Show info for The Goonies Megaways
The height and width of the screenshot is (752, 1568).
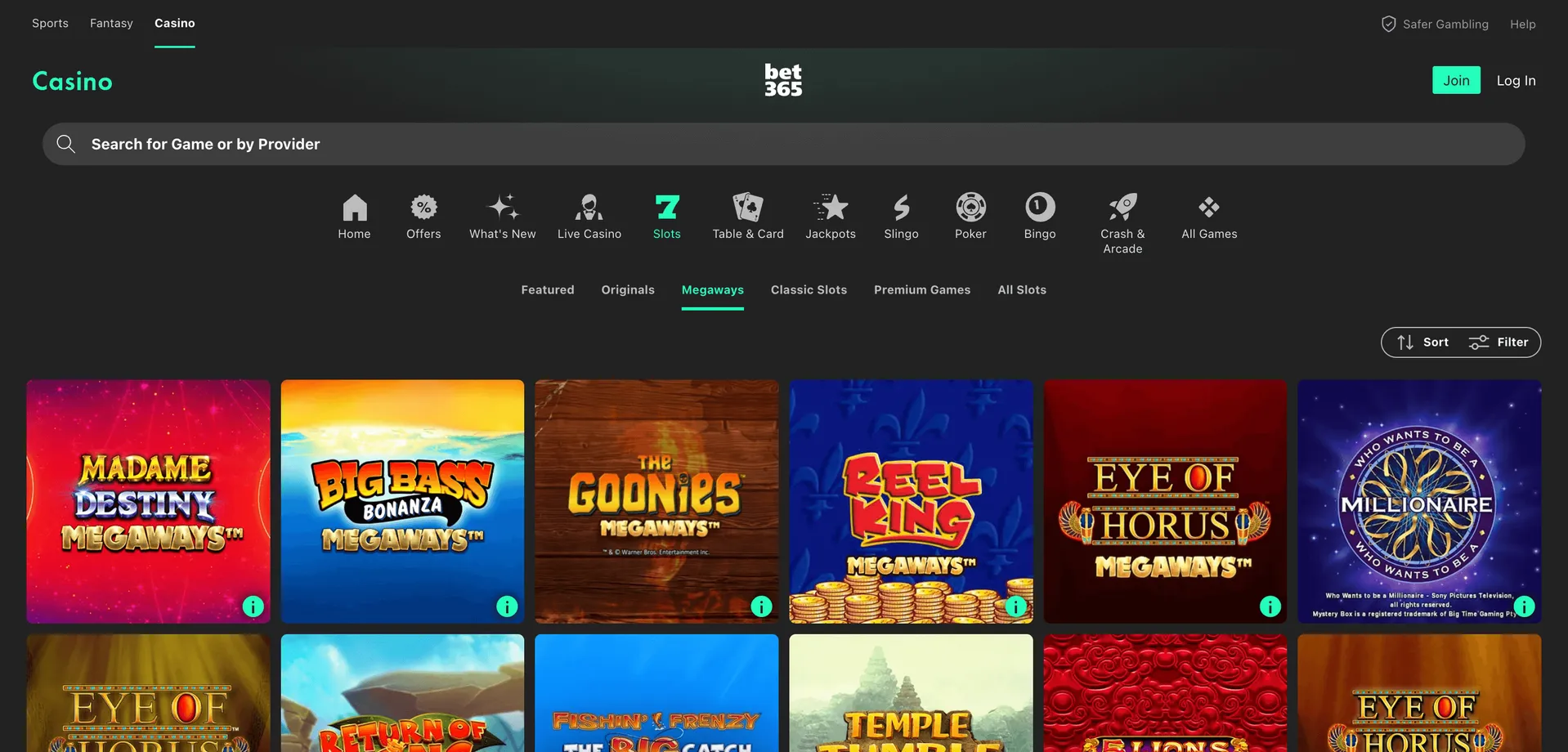click(761, 607)
